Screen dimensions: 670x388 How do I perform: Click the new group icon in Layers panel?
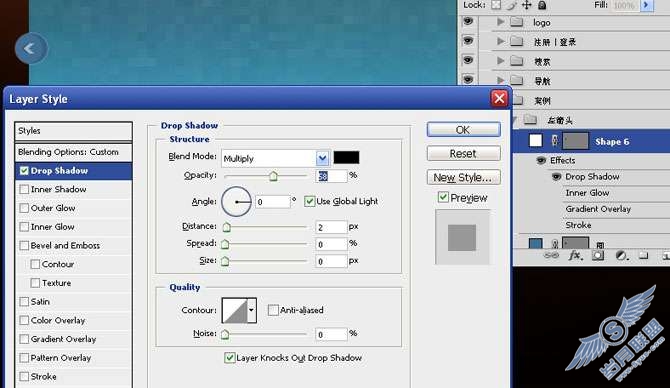(x=643, y=256)
